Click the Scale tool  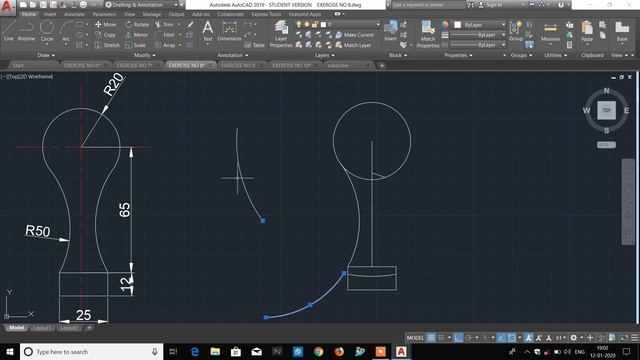pos(136,45)
